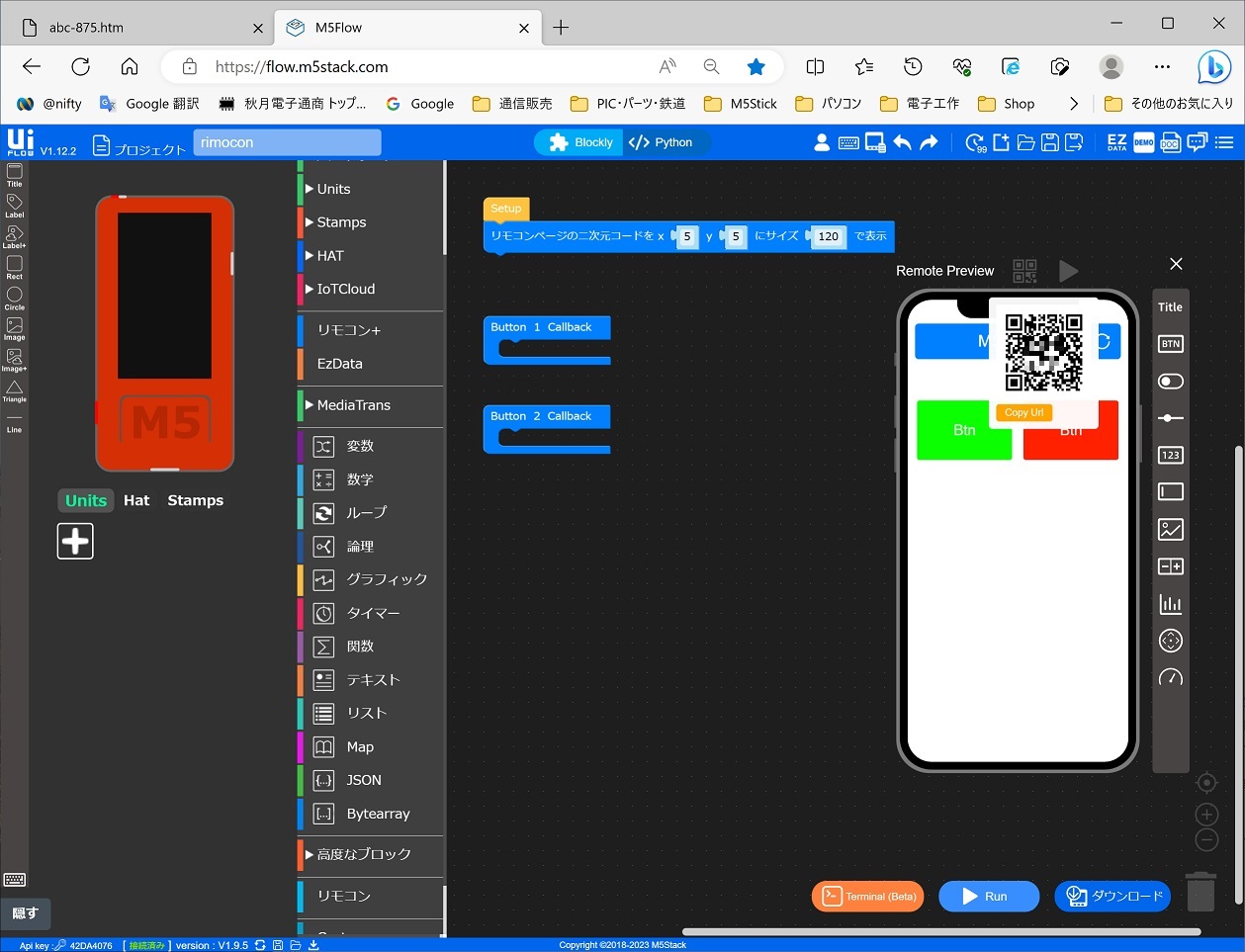
Task: Select the Label tool in left toolbar
Action: coord(14,206)
